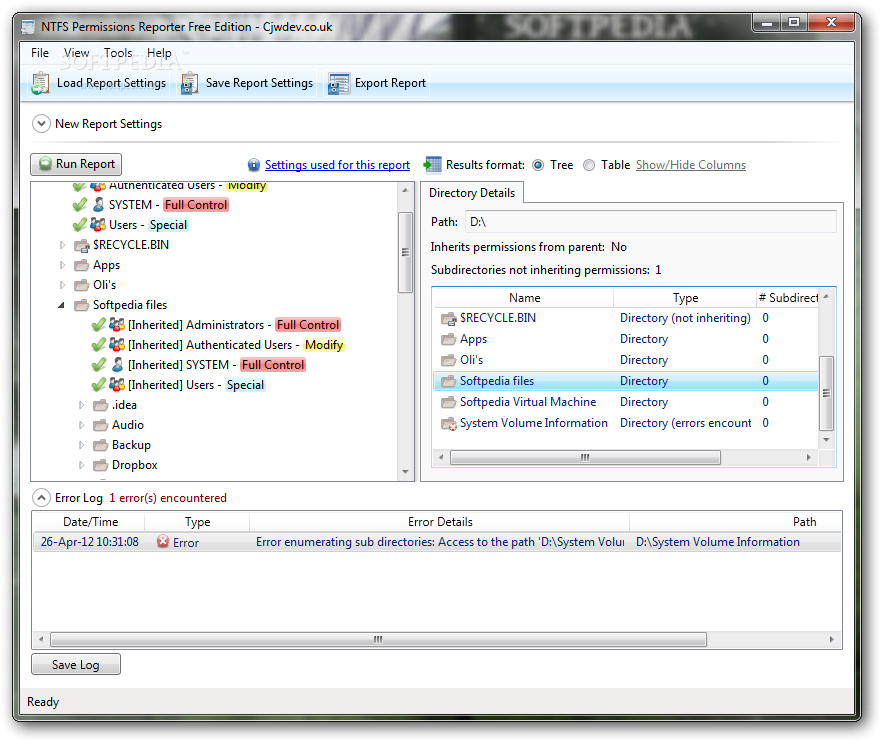Expand the Audio tree node
Image resolution: width=882 pixels, height=742 pixels.
point(82,425)
